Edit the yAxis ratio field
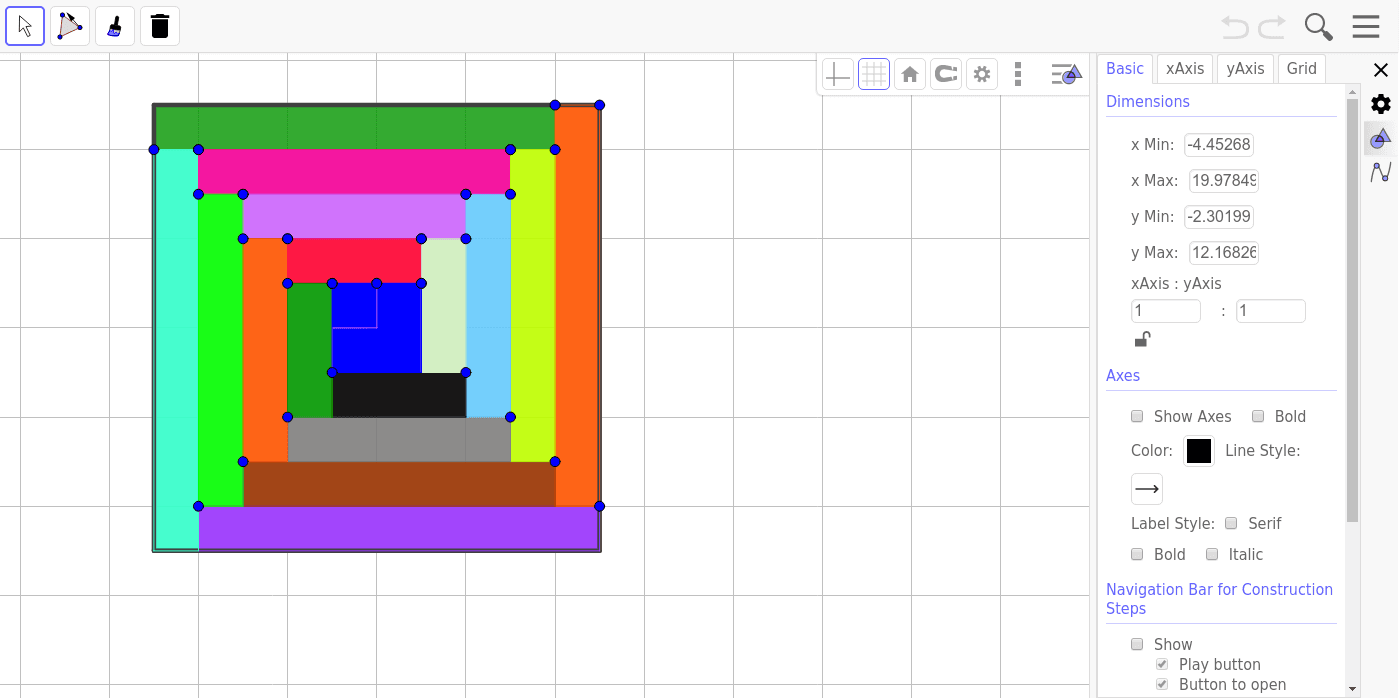The image size is (1400, 700). 1271,311
